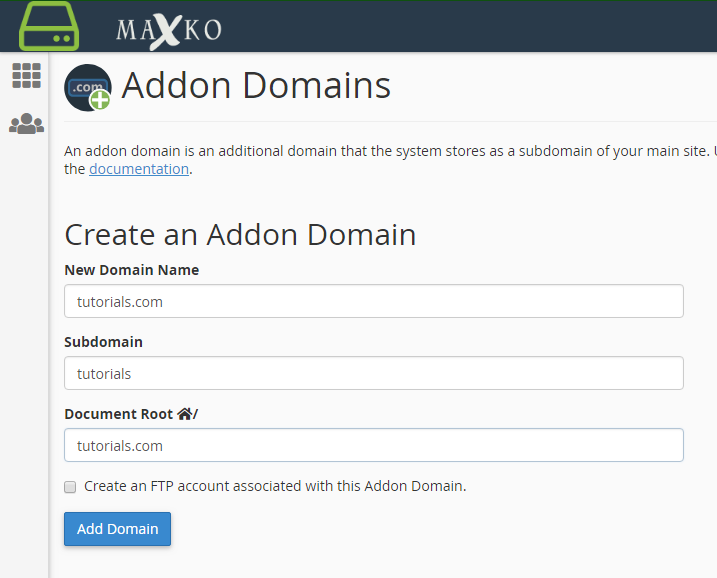Open the documentation link
Viewport: 717px width, 578px height.
[139, 169]
